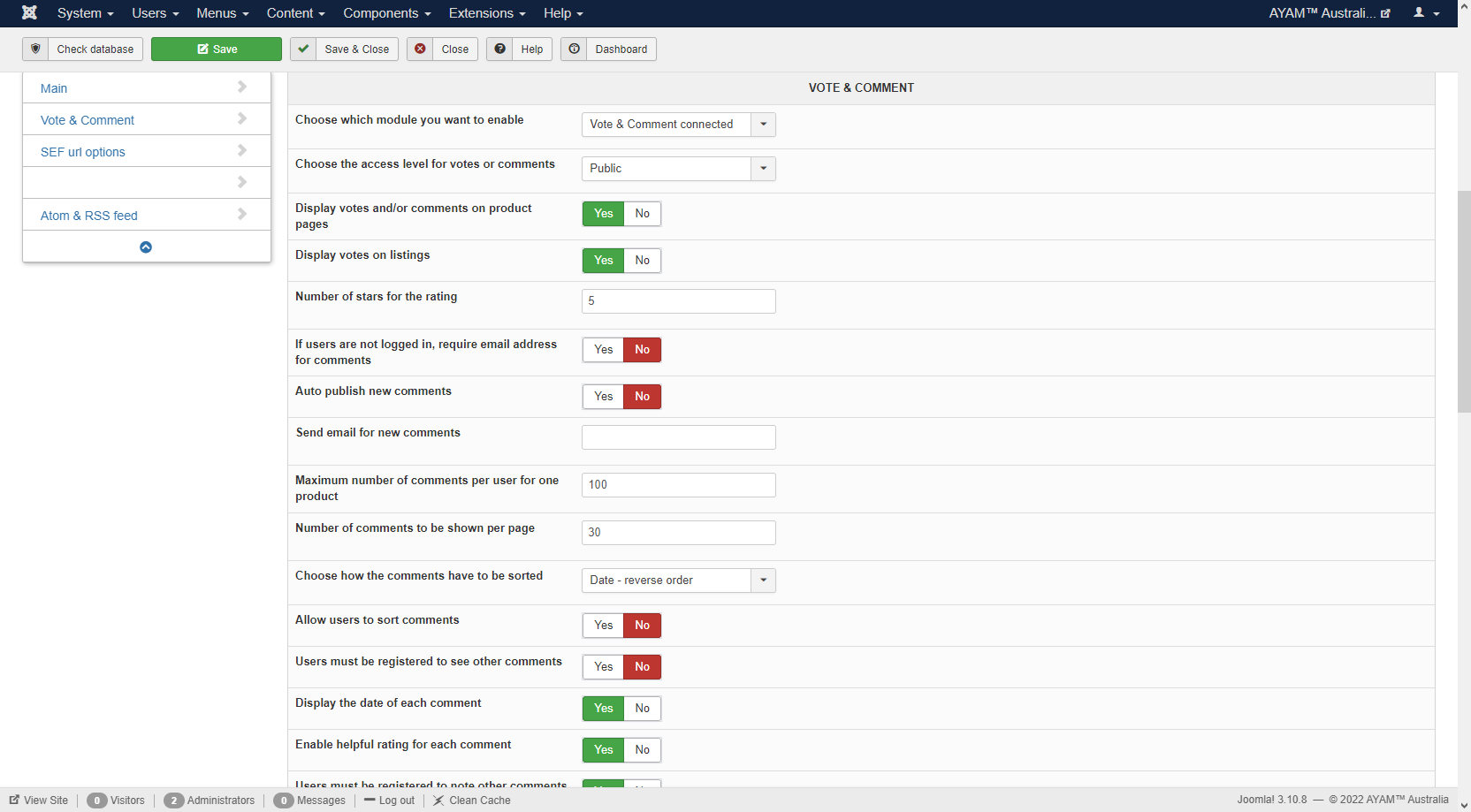1471x812 pixels.
Task: Click the Number of stars input field
Action: [x=679, y=301]
